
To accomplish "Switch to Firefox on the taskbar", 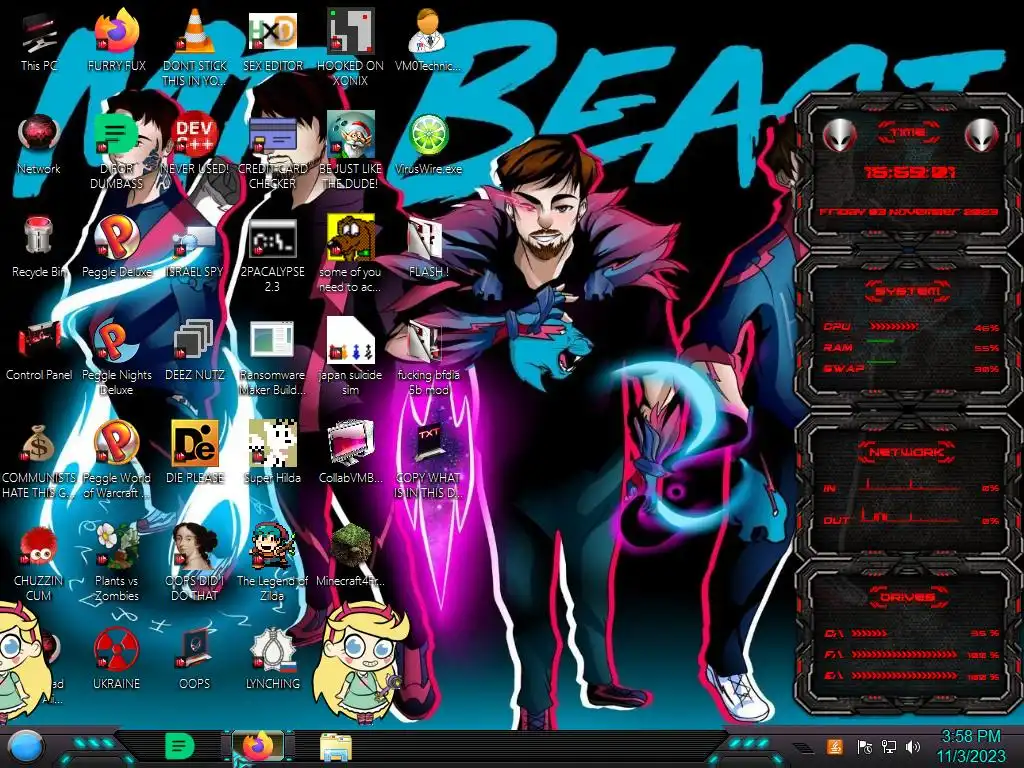I will pyautogui.click(x=258, y=746).
